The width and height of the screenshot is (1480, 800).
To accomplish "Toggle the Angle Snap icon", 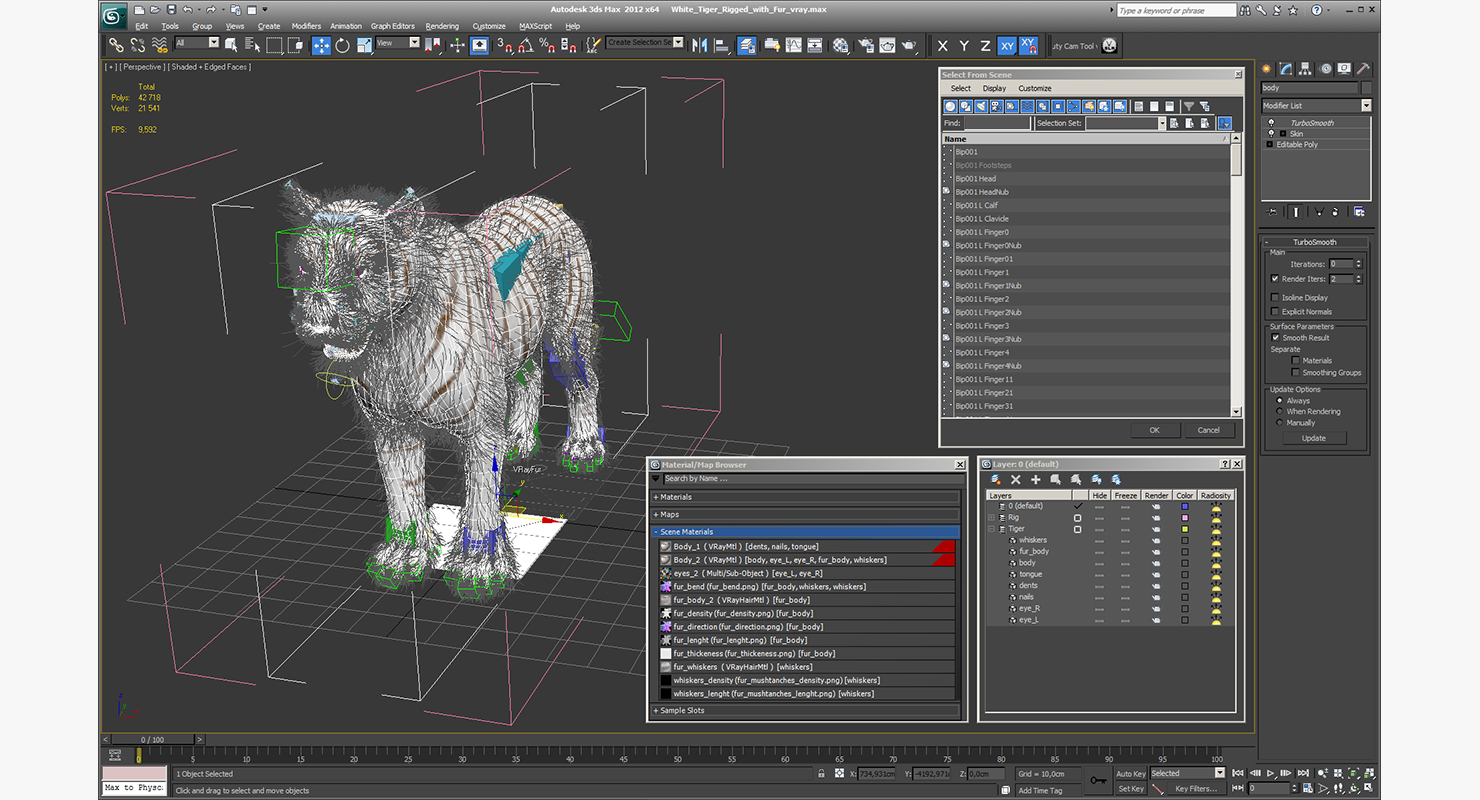I will (526, 45).
